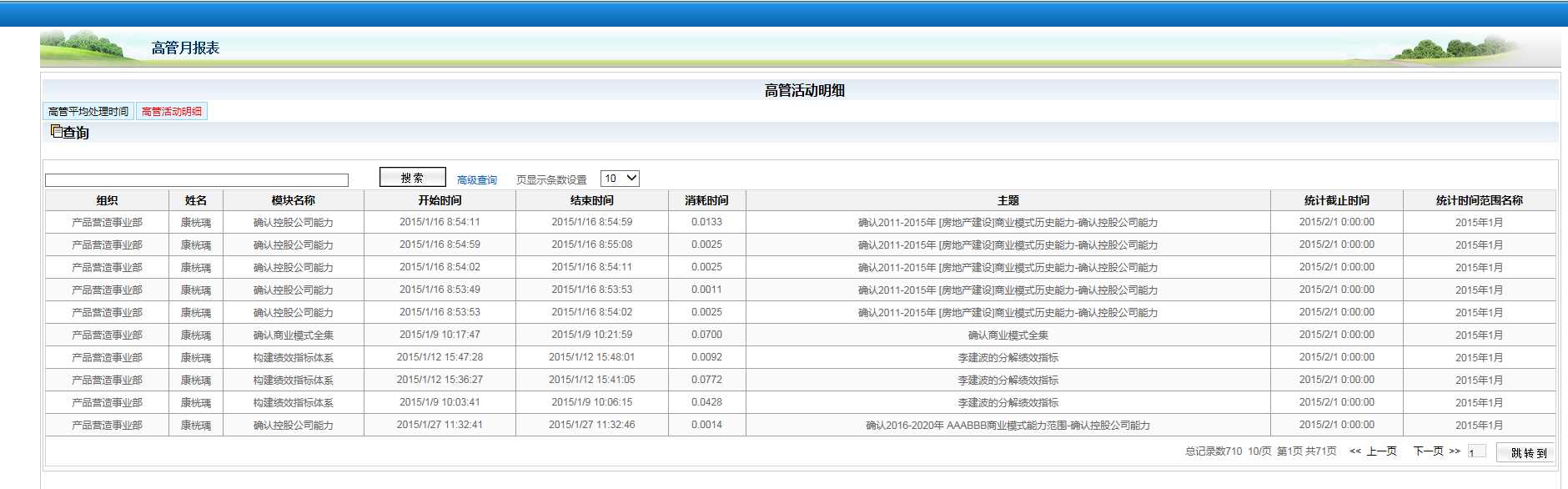Screen dimensions: 1568x489
Task: Jump to last page via >> link
Action: click(x=1455, y=451)
